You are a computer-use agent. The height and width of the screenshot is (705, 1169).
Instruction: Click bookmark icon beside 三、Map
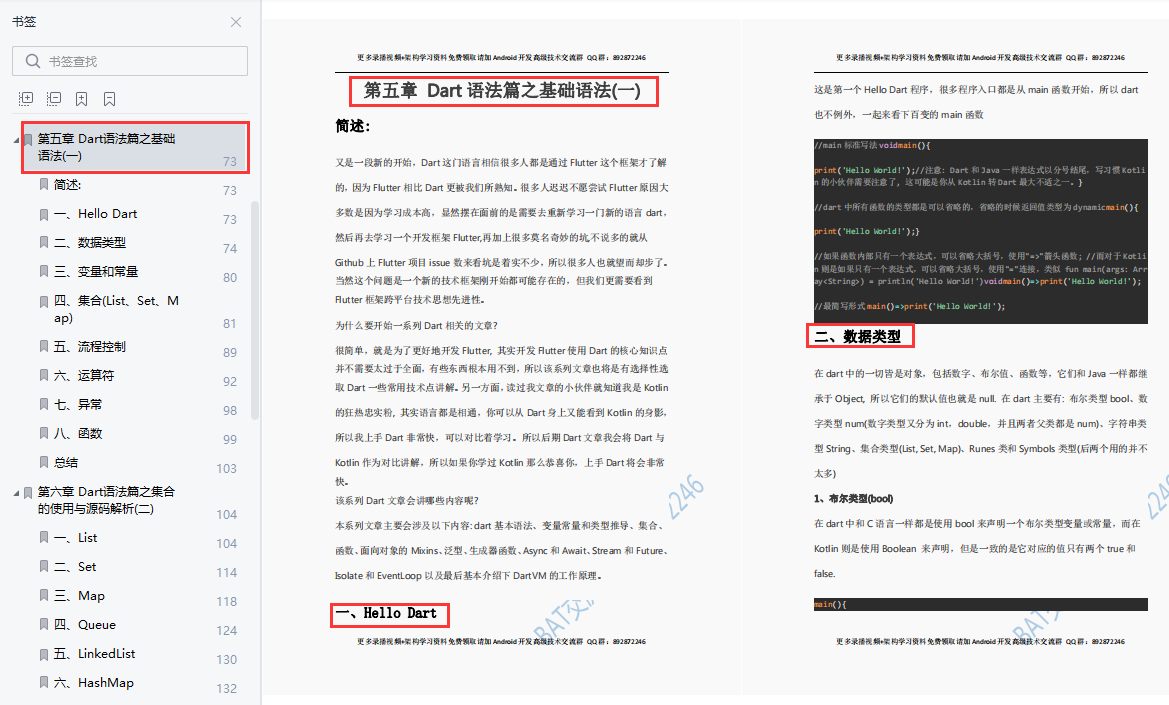tap(44, 596)
